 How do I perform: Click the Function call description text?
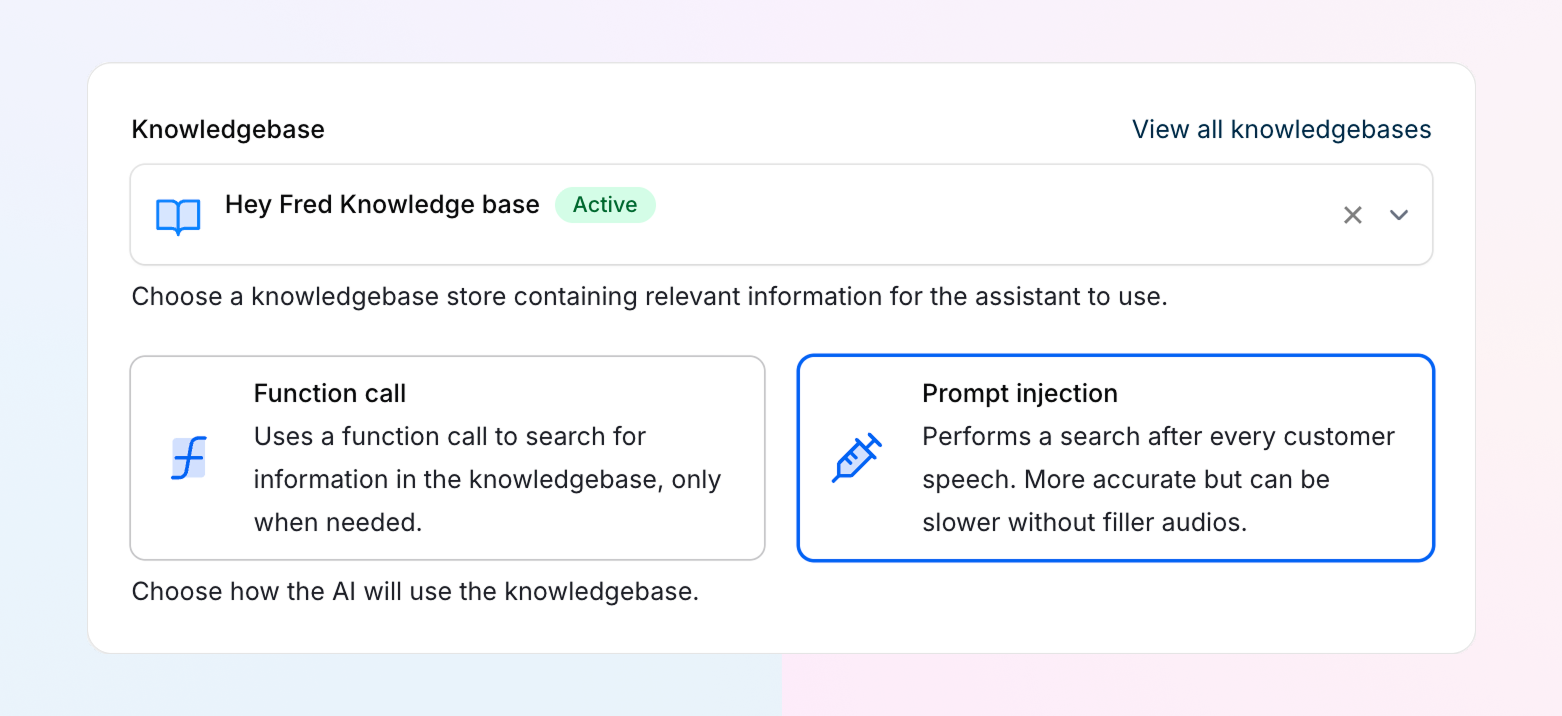(488, 479)
